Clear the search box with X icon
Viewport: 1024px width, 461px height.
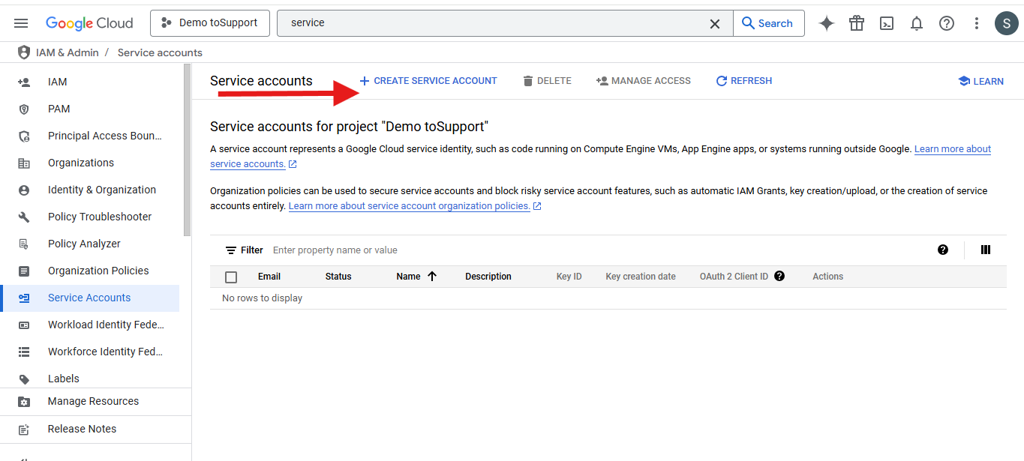tap(715, 23)
